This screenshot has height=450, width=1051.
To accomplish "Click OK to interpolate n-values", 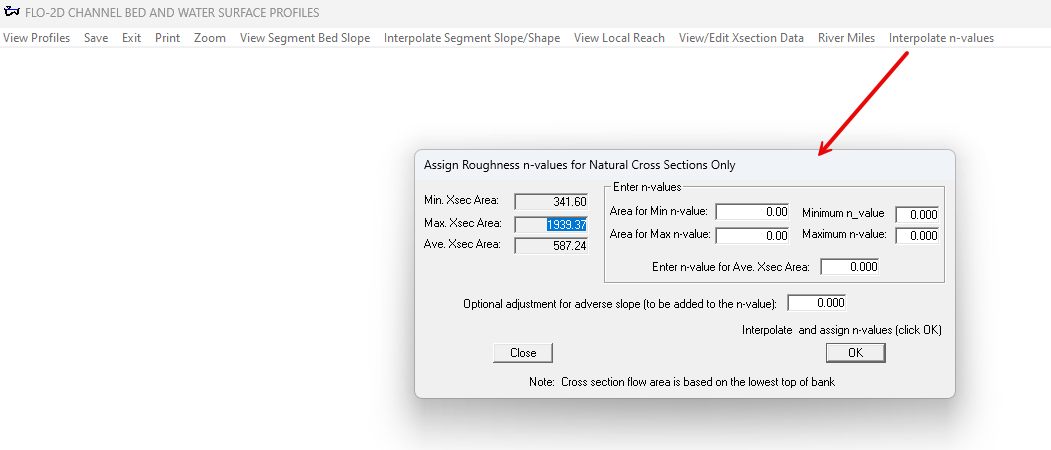I will point(856,353).
